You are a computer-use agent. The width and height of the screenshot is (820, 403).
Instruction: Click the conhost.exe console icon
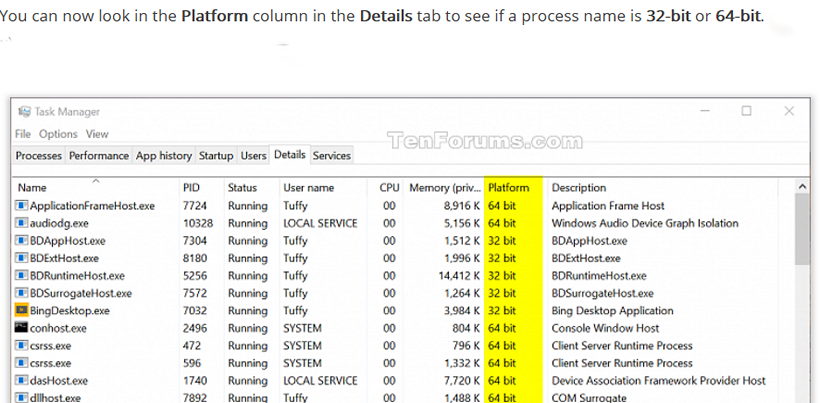coord(22,328)
